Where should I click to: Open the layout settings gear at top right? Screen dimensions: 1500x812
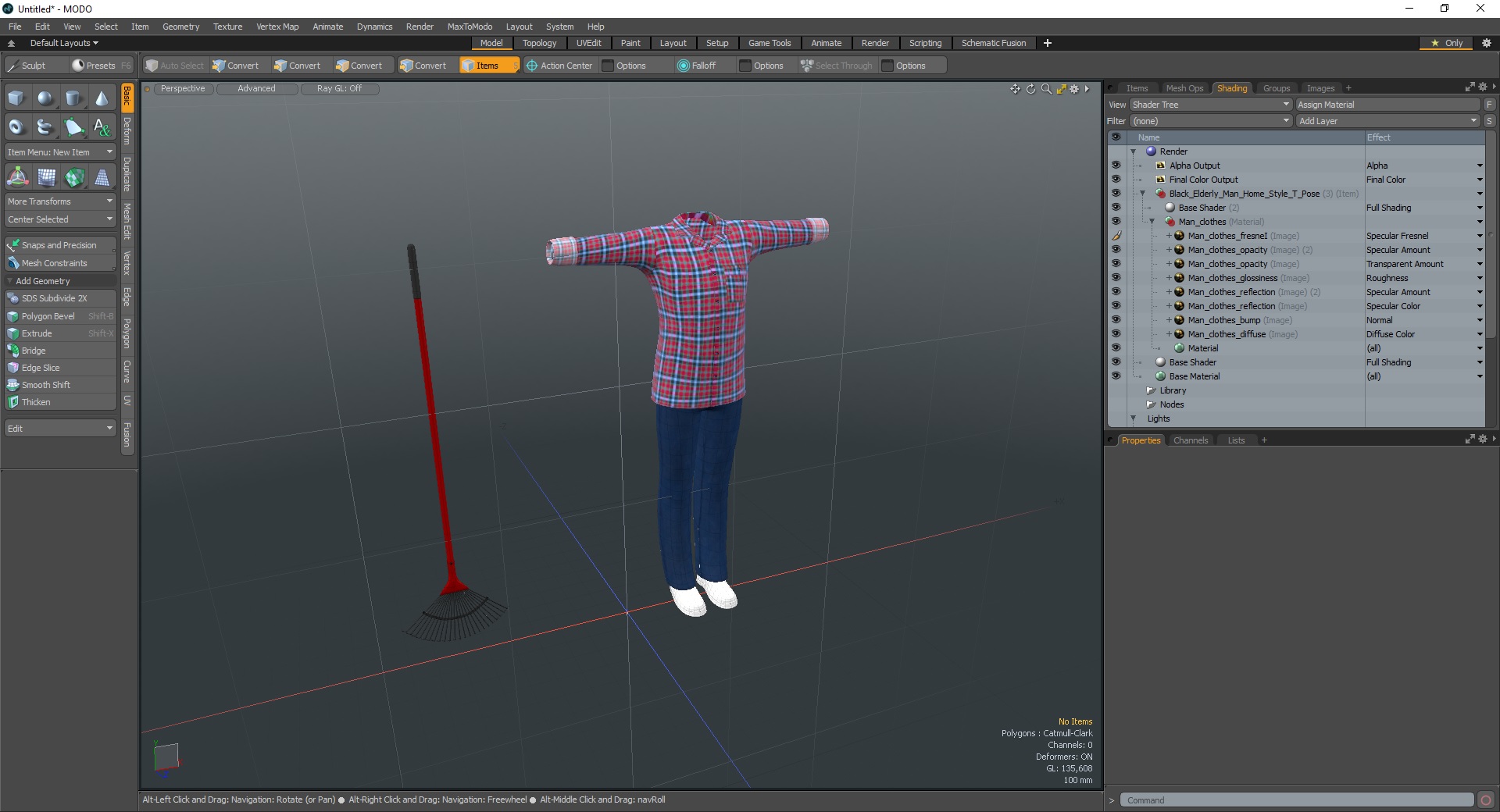pyautogui.click(x=1487, y=43)
